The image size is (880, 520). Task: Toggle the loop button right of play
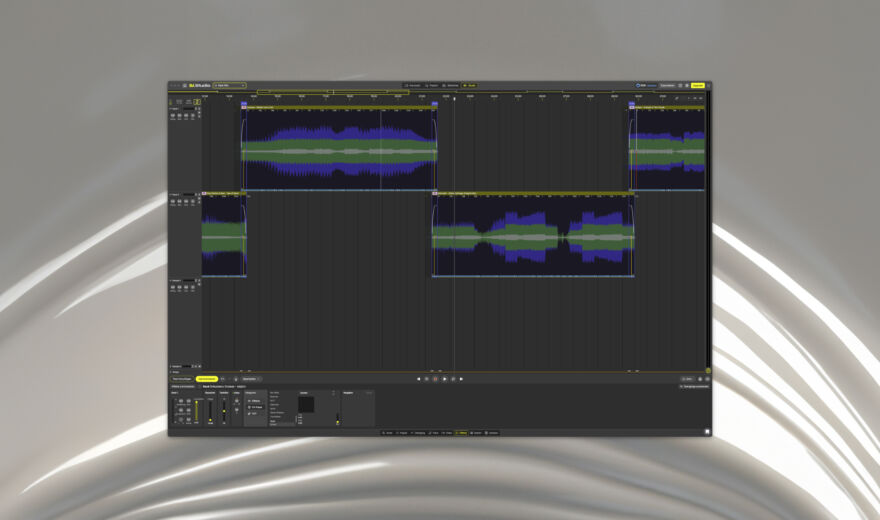click(453, 379)
